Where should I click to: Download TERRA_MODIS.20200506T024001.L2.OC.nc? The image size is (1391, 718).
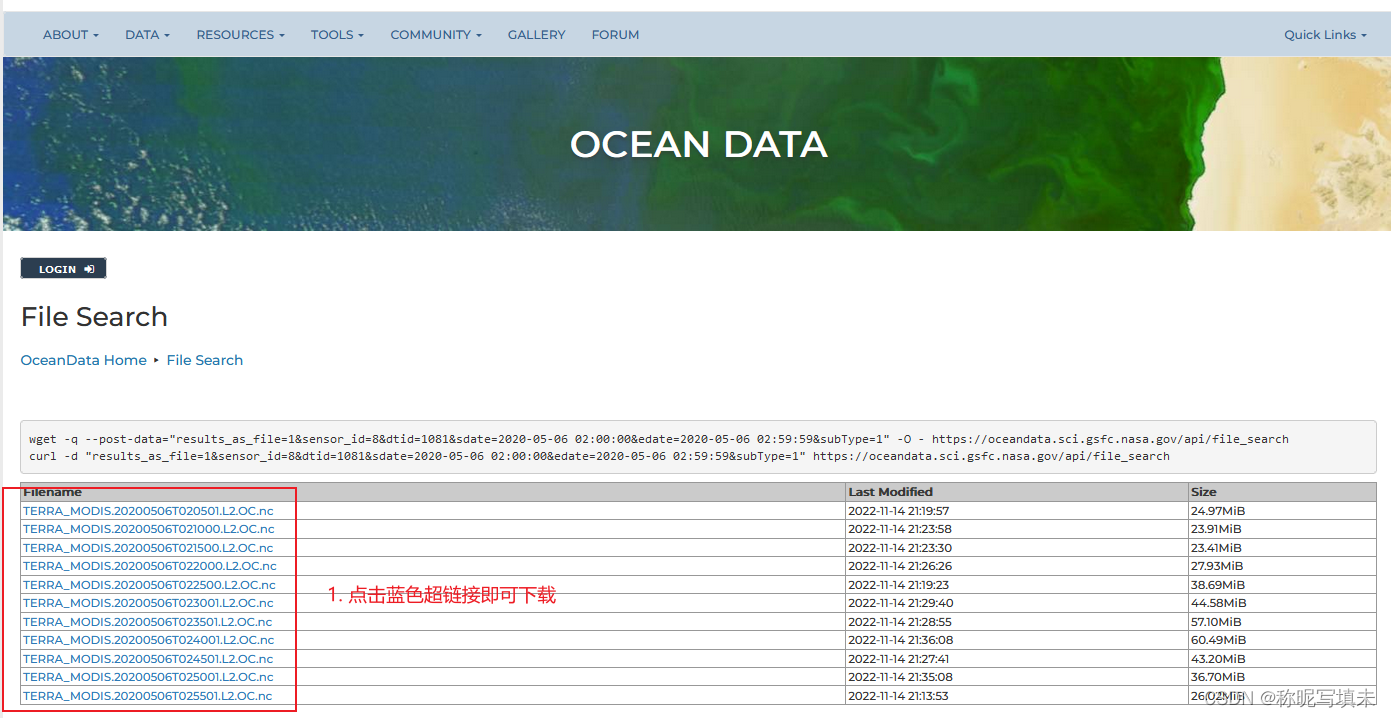[148, 640]
